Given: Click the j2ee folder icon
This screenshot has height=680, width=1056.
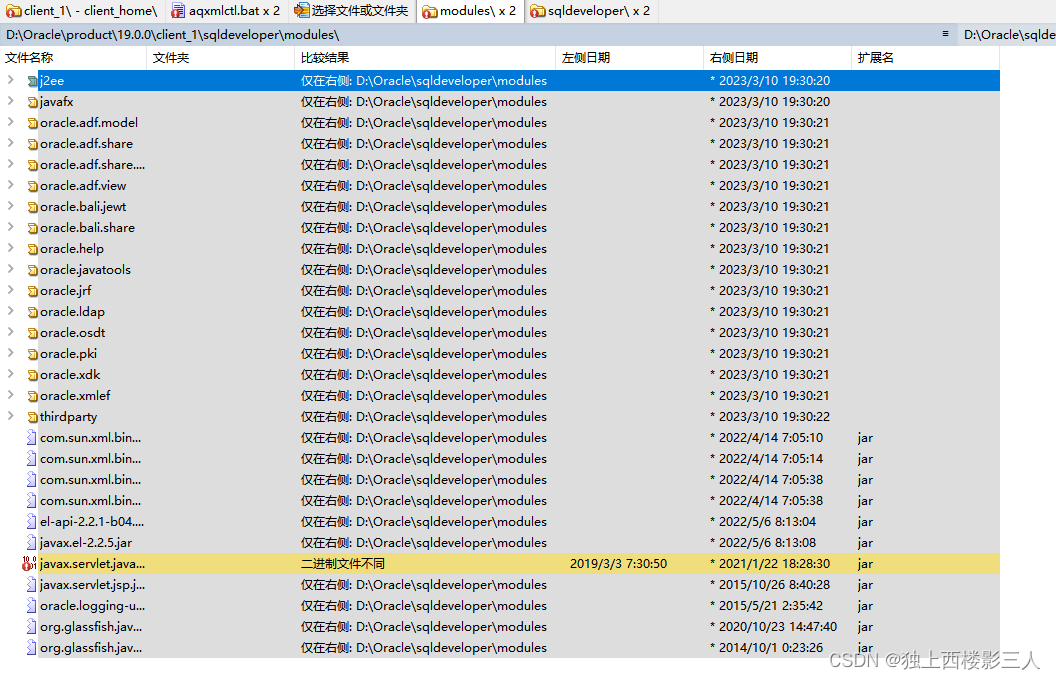Looking at the screenshot, I should pyautogui.click(x=32, y=81).
